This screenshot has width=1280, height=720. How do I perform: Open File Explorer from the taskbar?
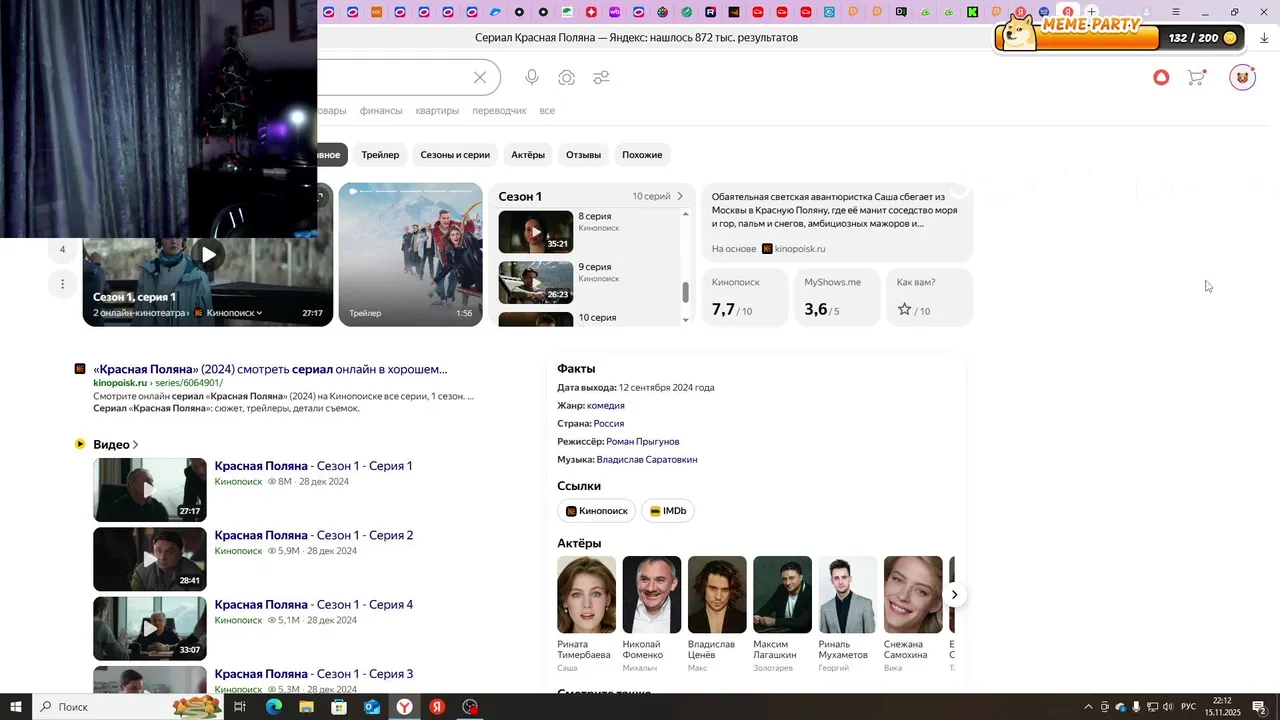coord(306,707)
